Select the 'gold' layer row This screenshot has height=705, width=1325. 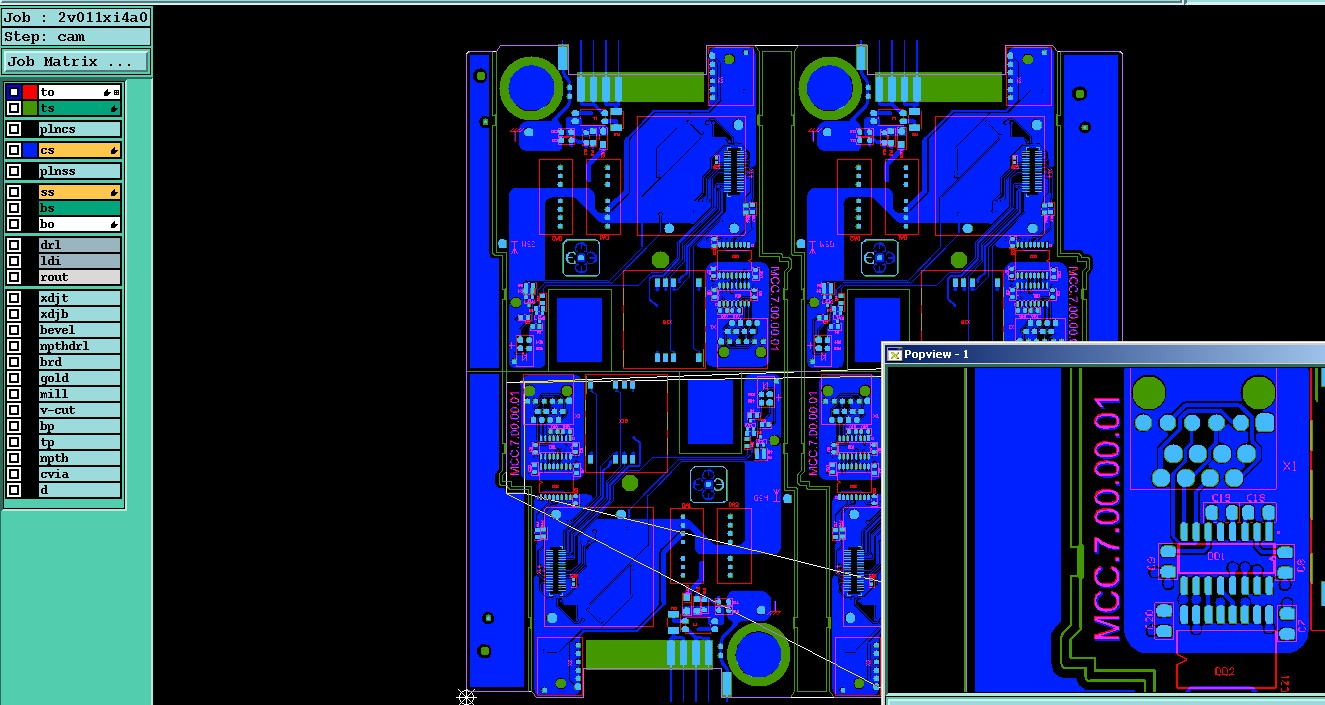[80, 378]
